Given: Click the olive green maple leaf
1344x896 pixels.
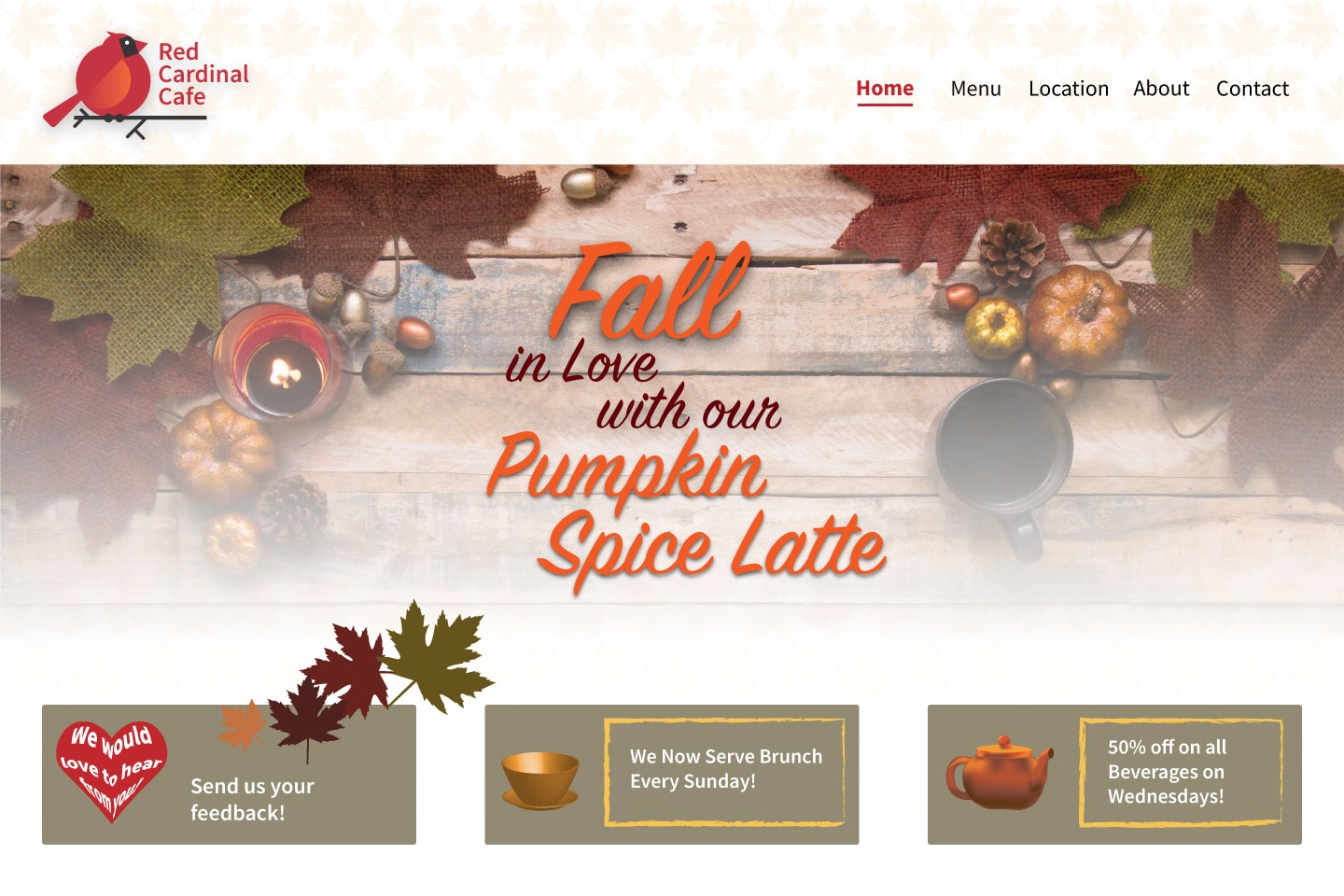Looking at the screenshot, I should (x=434, y=656).
